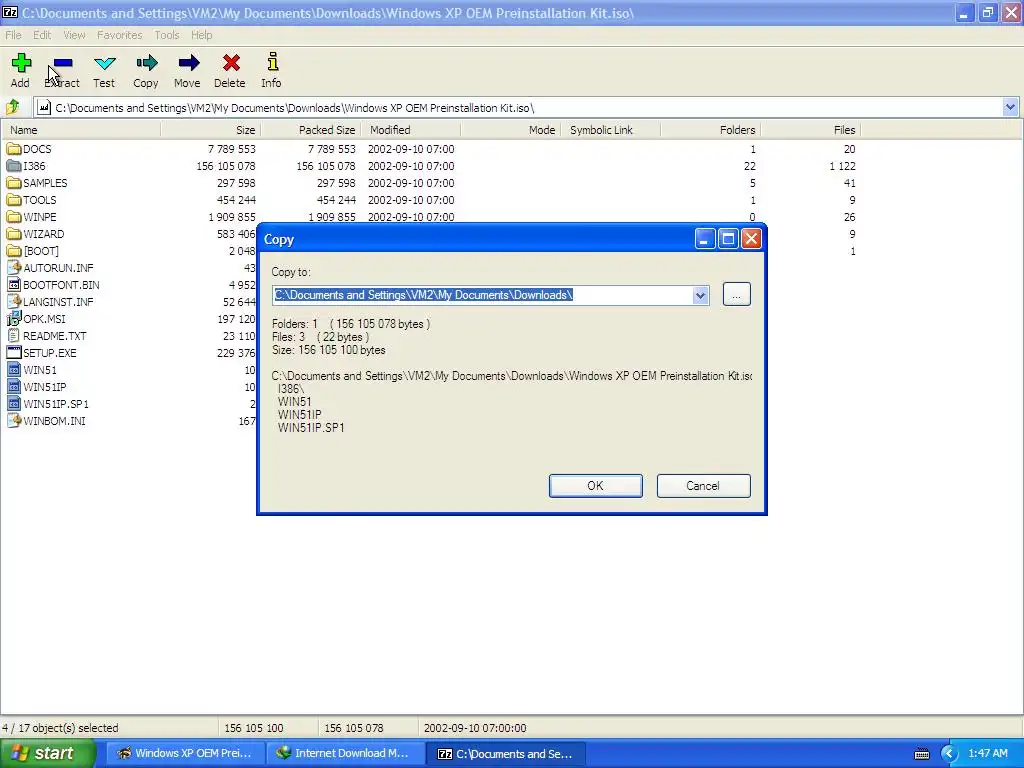The width and height of the screenshot is (1024, 768).
Task: Open the Favorites menu
Action: tap(120, 35)
